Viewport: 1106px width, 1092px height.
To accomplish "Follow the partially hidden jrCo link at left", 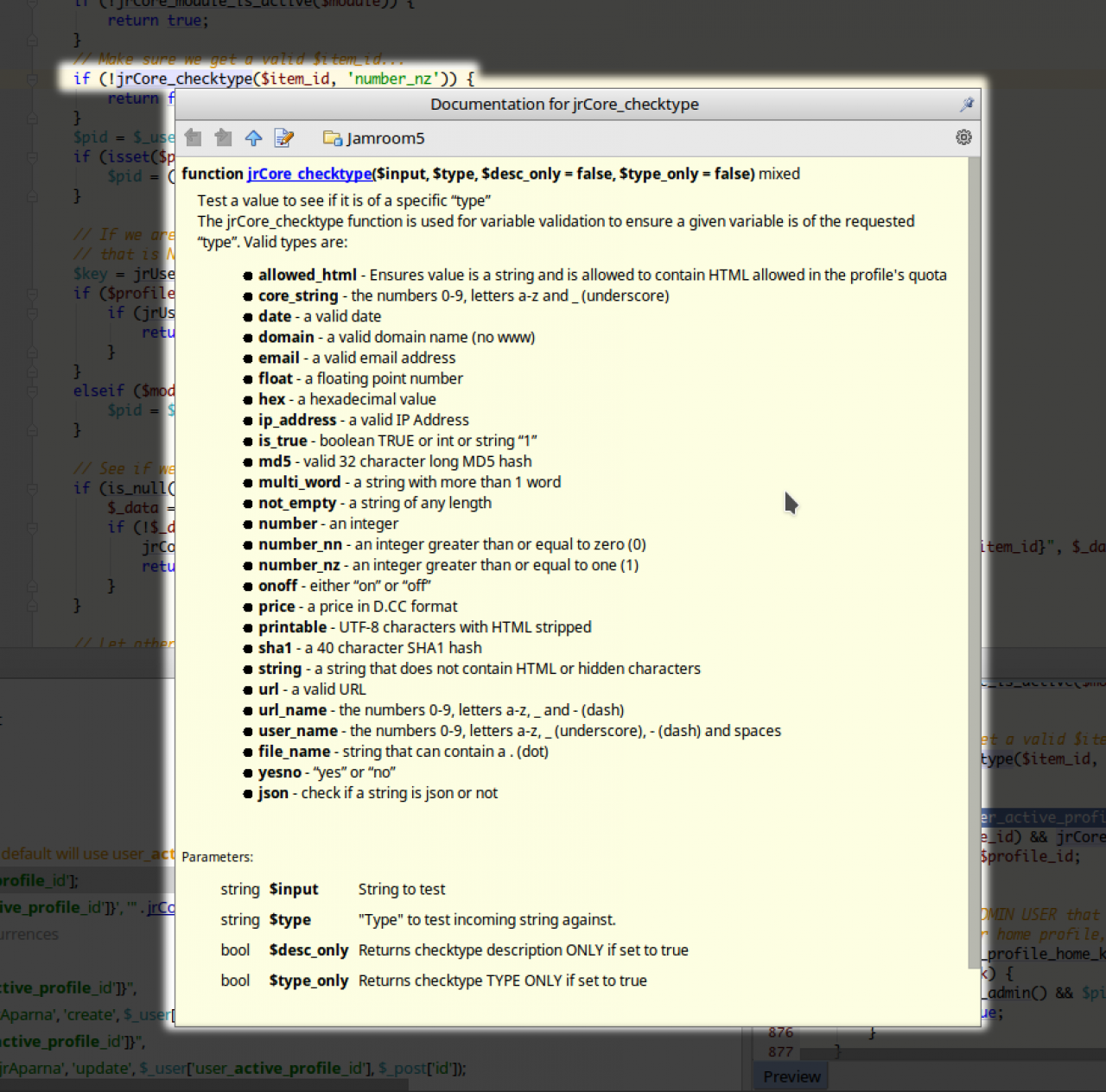I will (161, 907).
